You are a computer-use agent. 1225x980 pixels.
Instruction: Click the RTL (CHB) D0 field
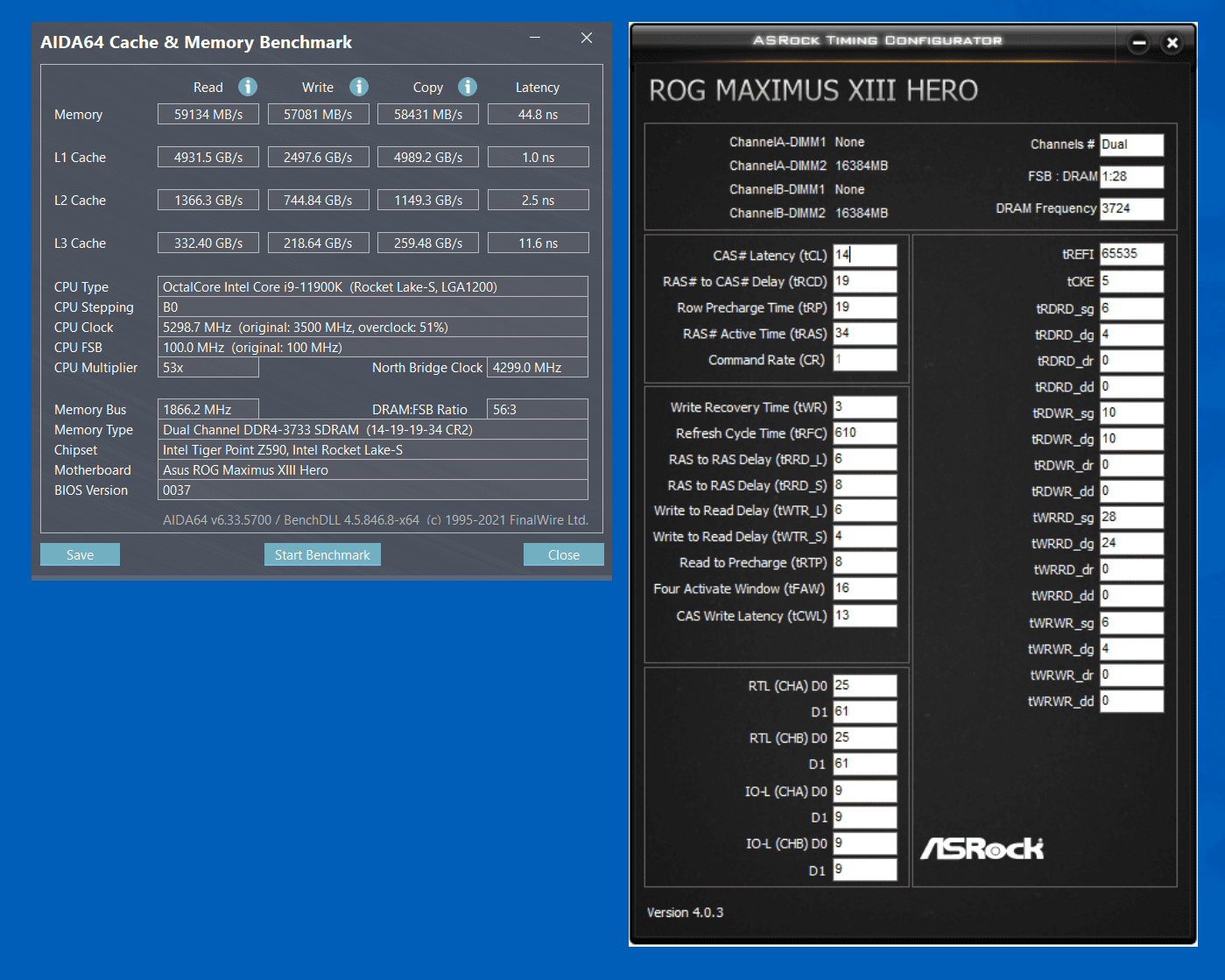coord(864,737)
